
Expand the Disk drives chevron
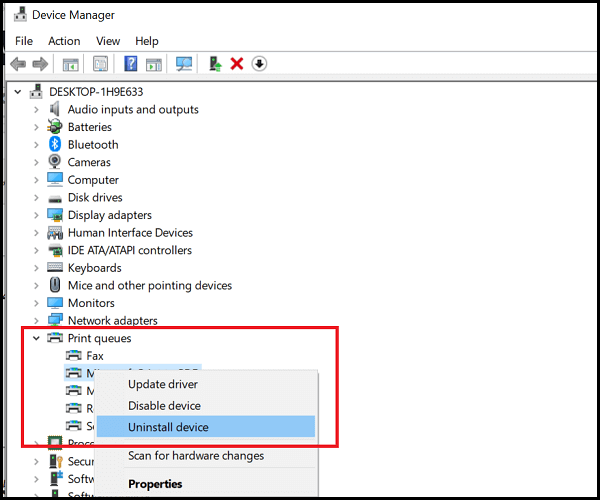coord(36,197)
